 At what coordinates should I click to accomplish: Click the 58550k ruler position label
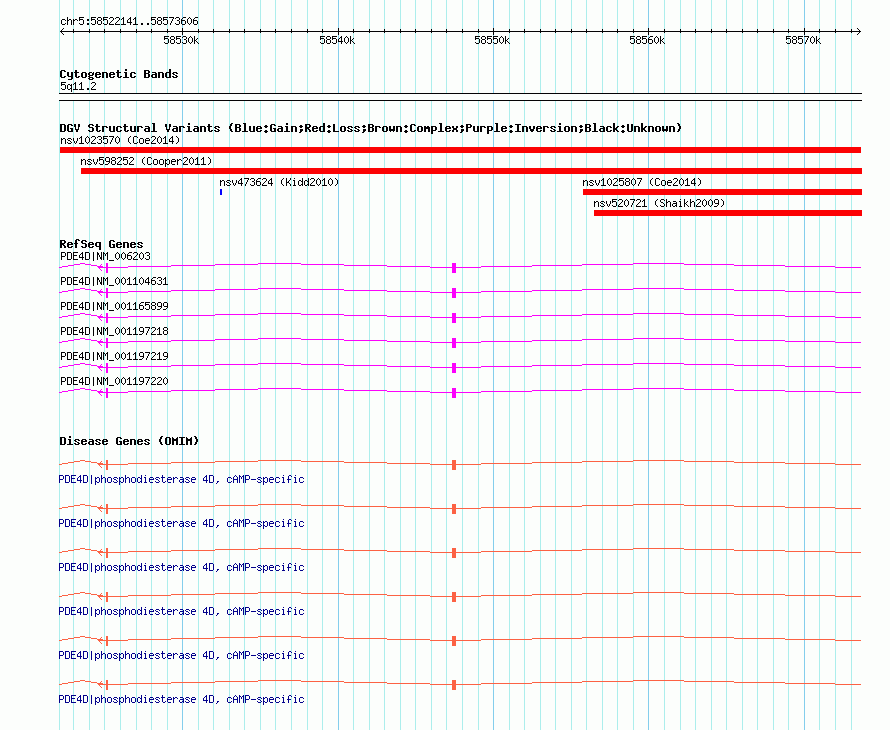tap(492, 40)
